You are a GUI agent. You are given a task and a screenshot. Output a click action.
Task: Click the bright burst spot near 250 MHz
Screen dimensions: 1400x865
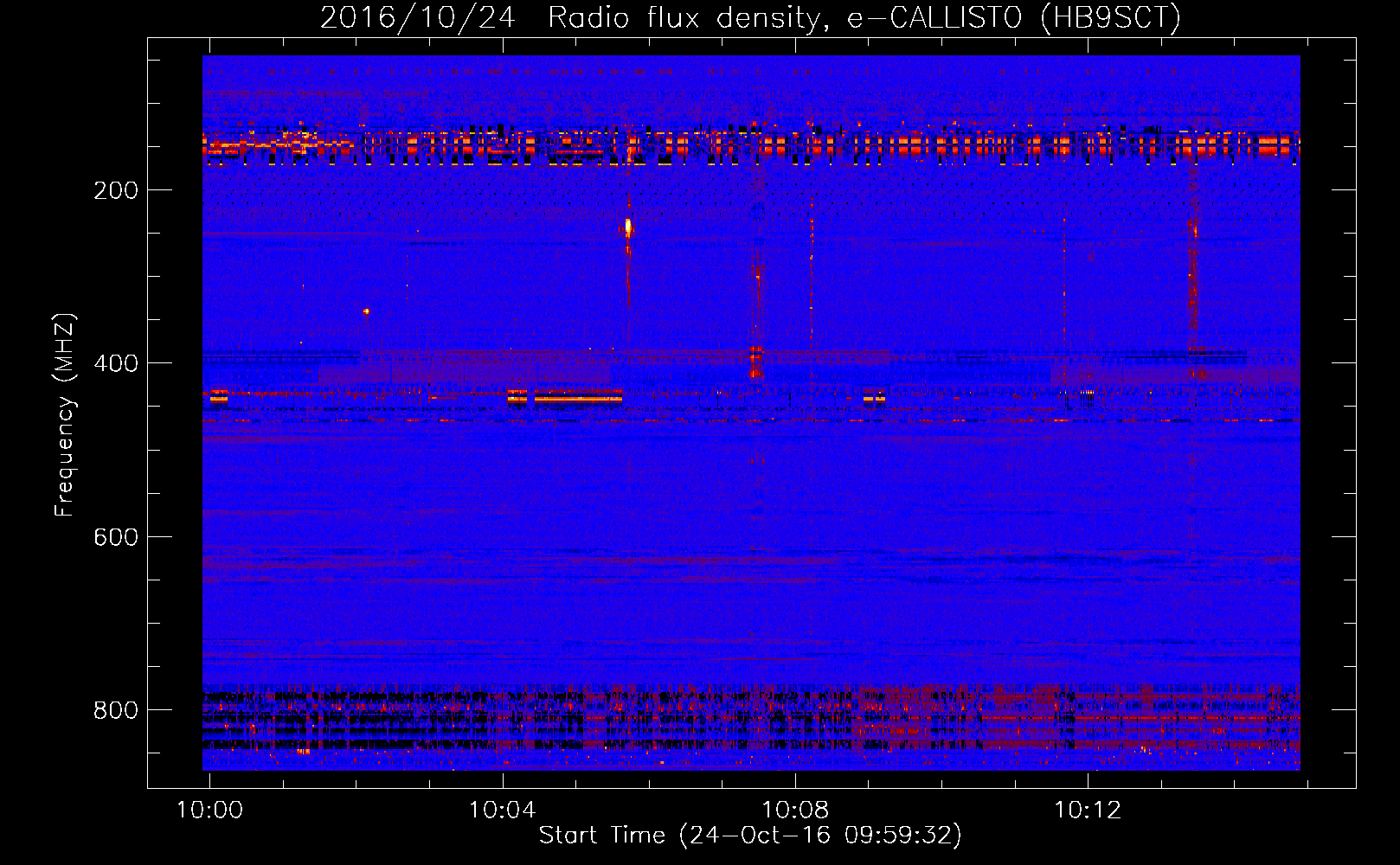pyautogui.click(x=628, y=227)
